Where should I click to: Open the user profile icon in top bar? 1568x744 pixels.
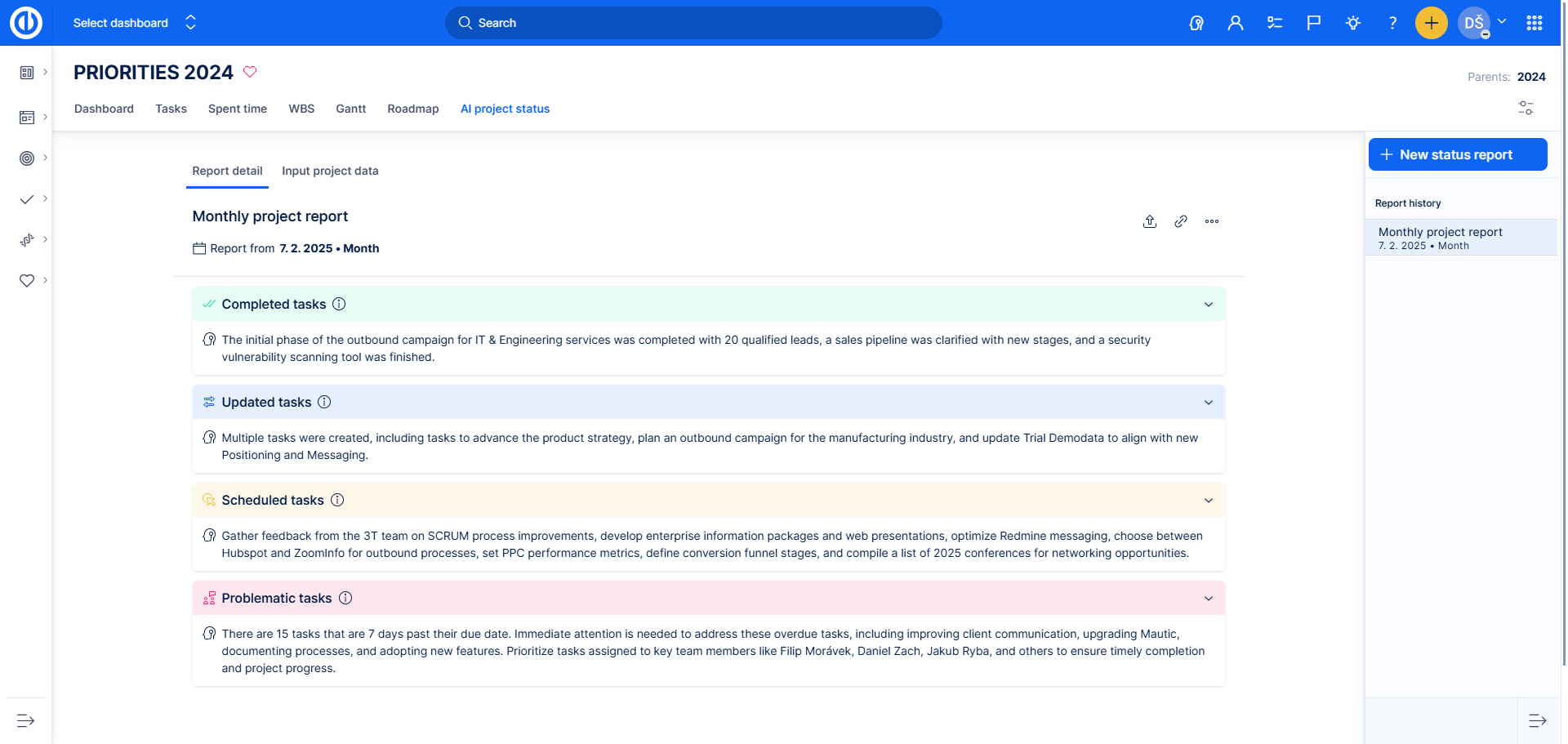pos(1235,23)
